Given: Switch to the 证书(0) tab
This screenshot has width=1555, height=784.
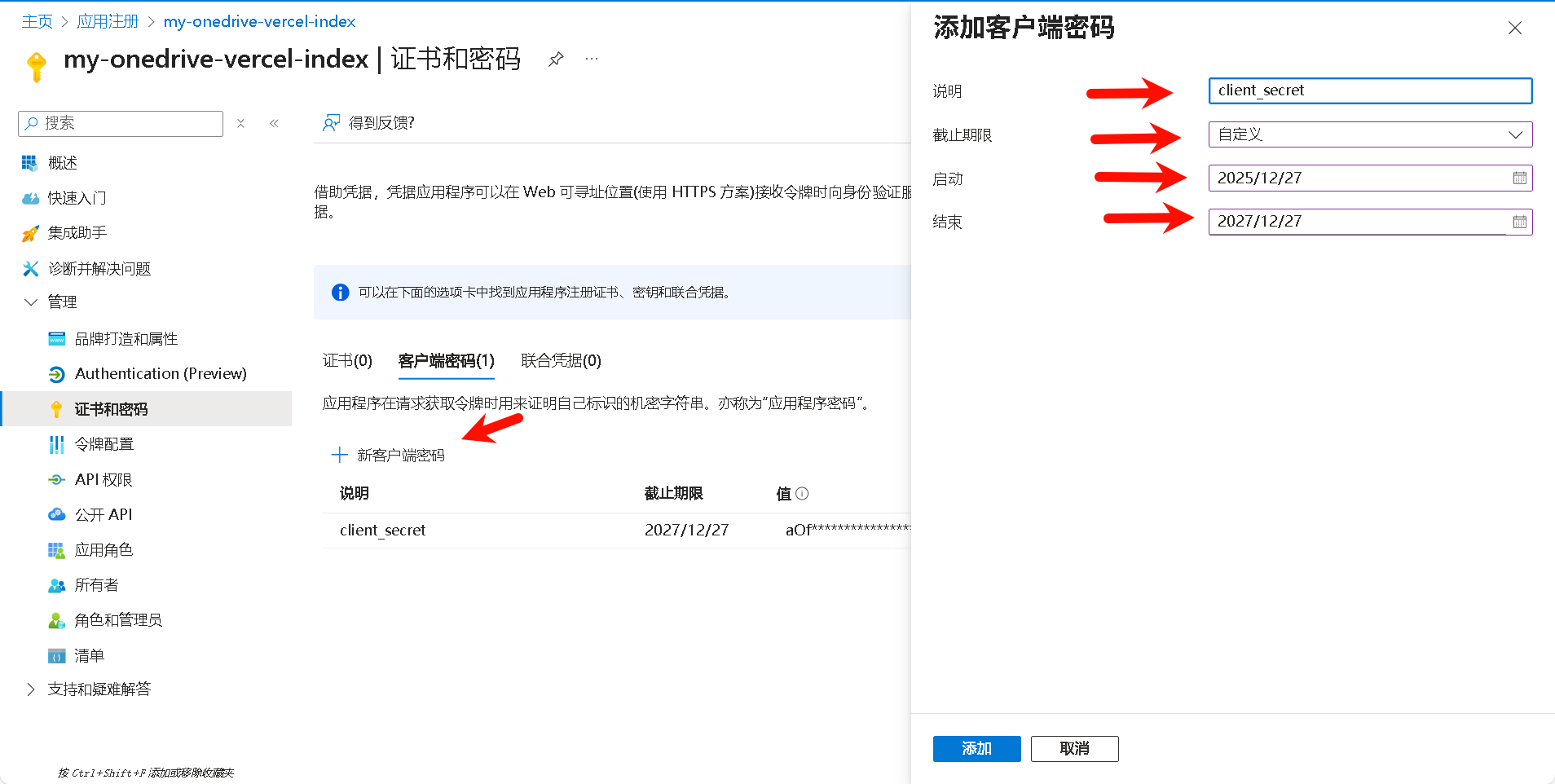Looking at the screenshot, I should [x=347, y=361].
